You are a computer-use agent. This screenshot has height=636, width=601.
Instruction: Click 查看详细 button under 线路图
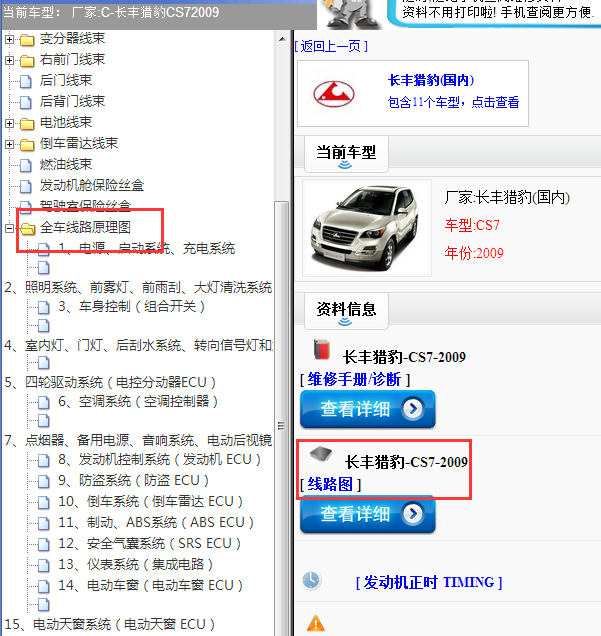(x=367, y=514)
